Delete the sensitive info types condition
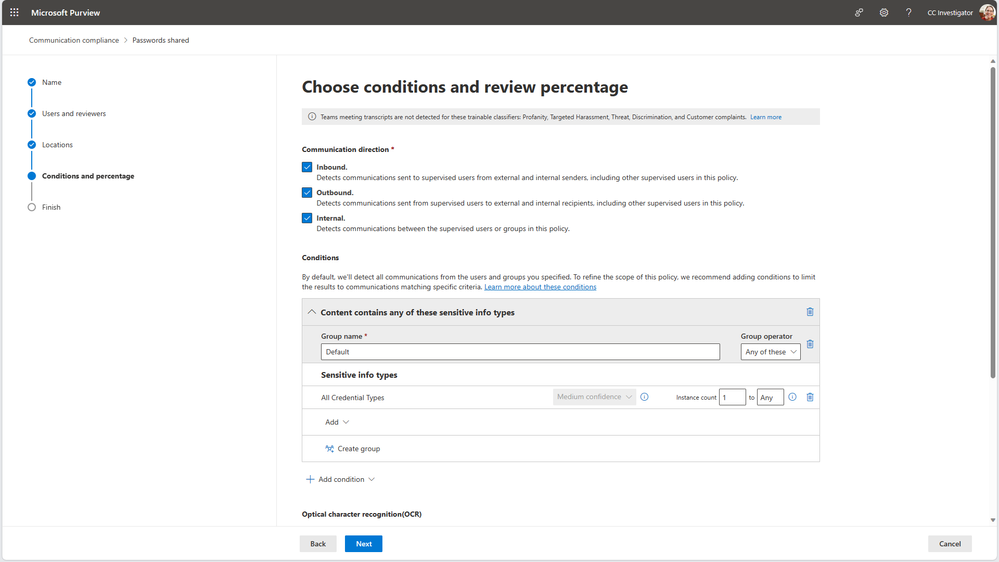 [810, 312]
